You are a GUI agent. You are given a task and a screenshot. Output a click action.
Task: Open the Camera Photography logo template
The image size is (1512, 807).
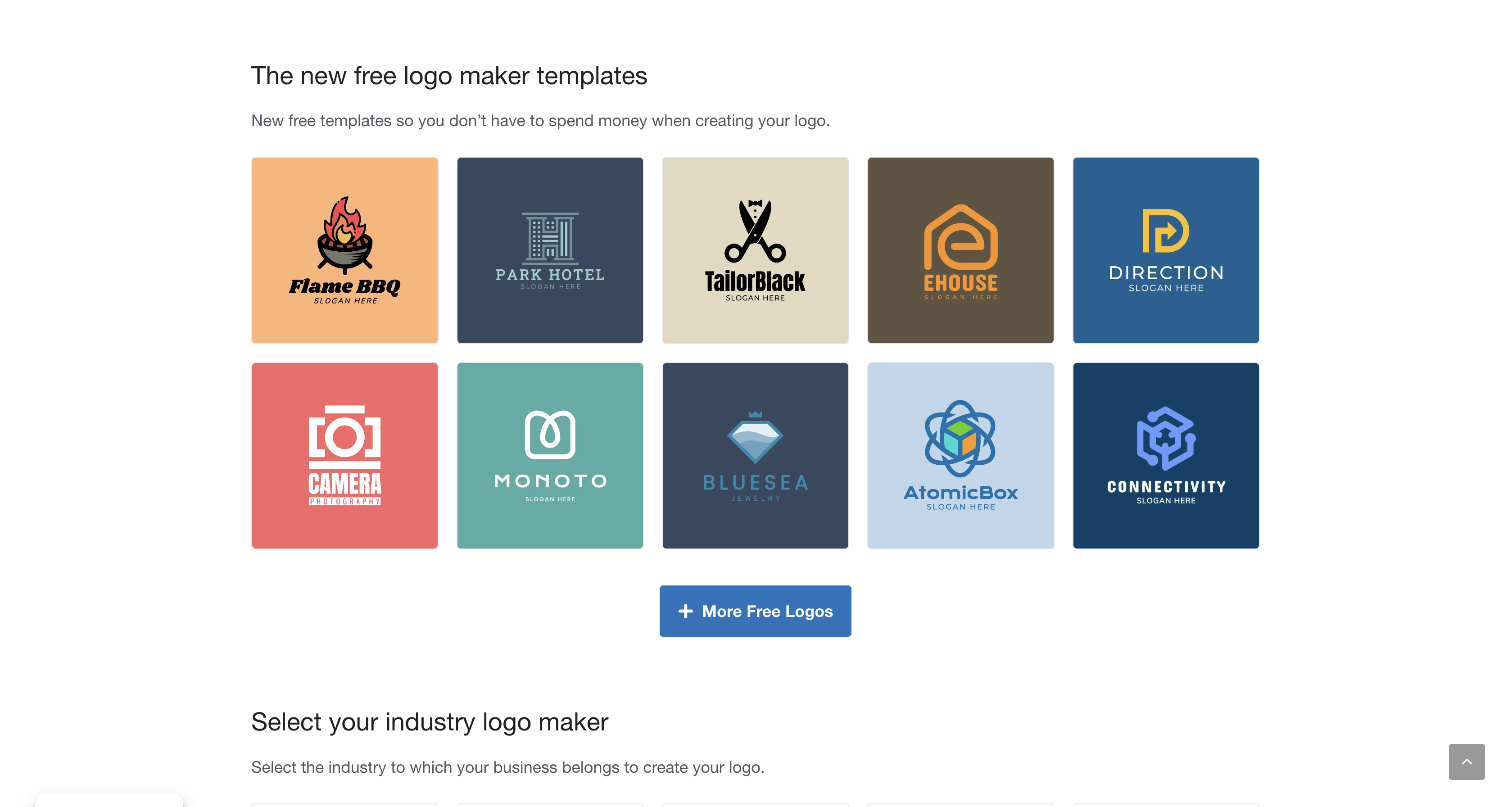[344, 455]
